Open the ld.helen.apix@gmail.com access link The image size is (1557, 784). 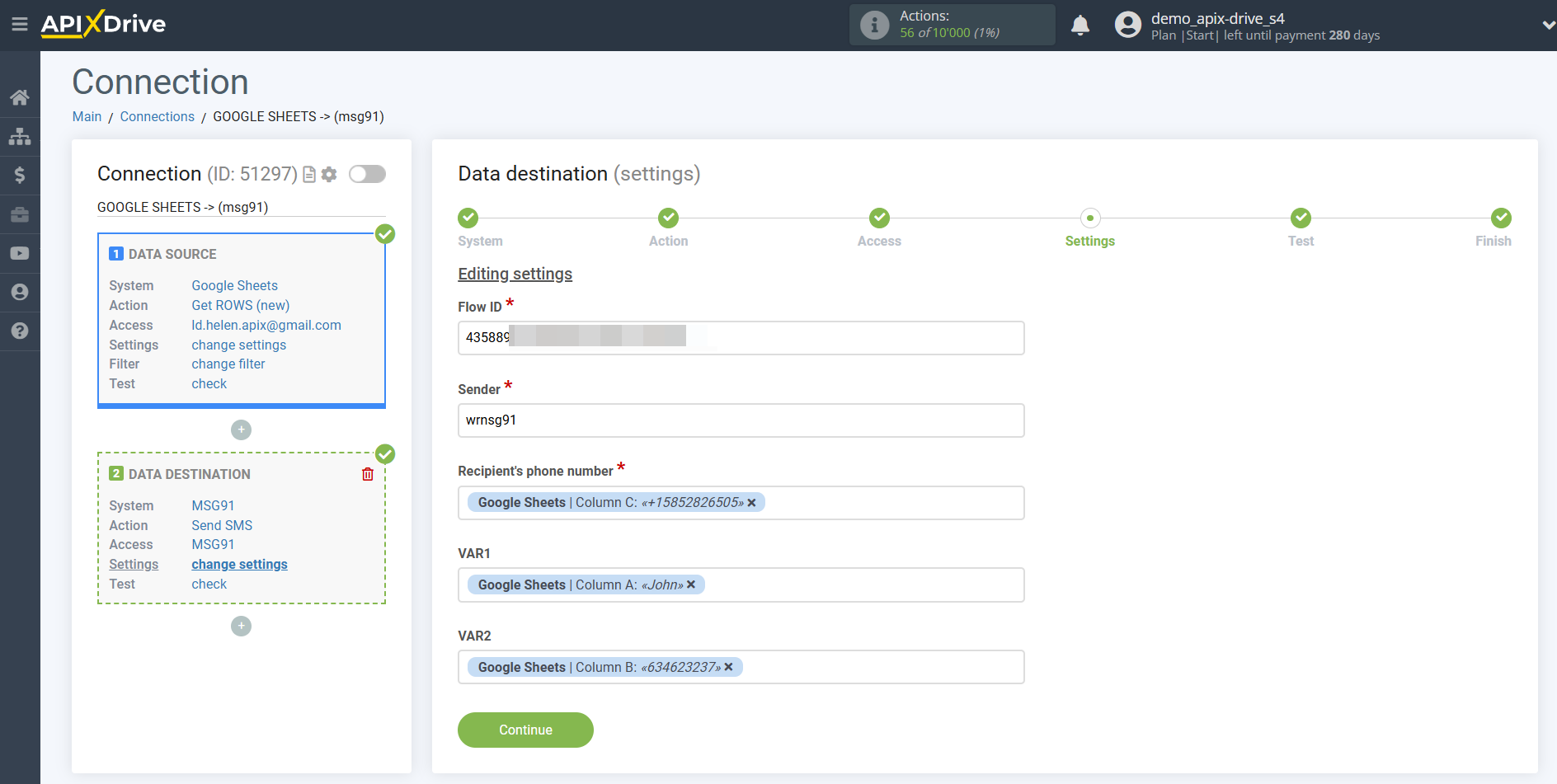tap(266, 325)
